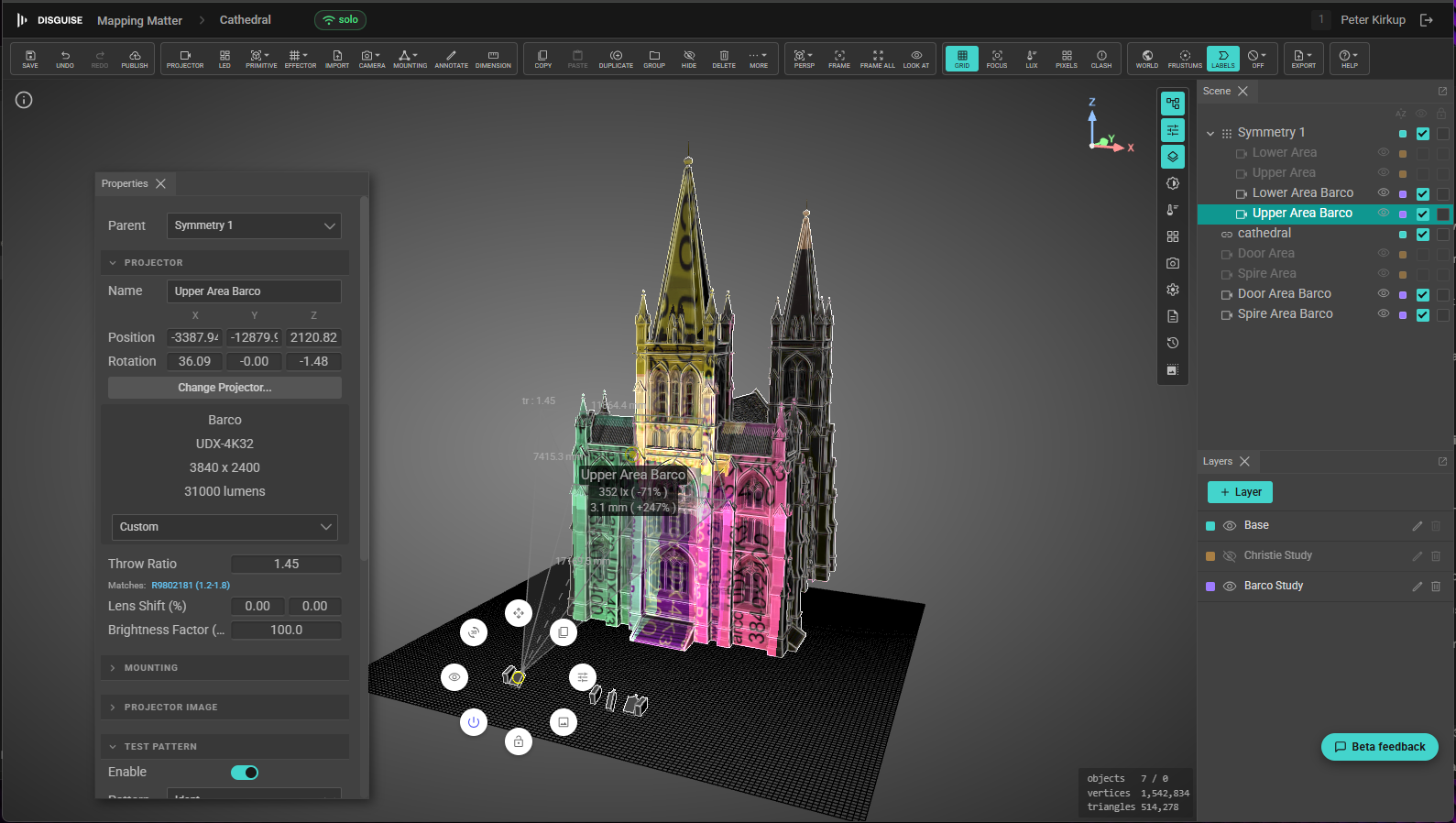Viewport: 1456px width, 823px height.
Task: Log out using the exit icon
Action: coord(1427,19)
